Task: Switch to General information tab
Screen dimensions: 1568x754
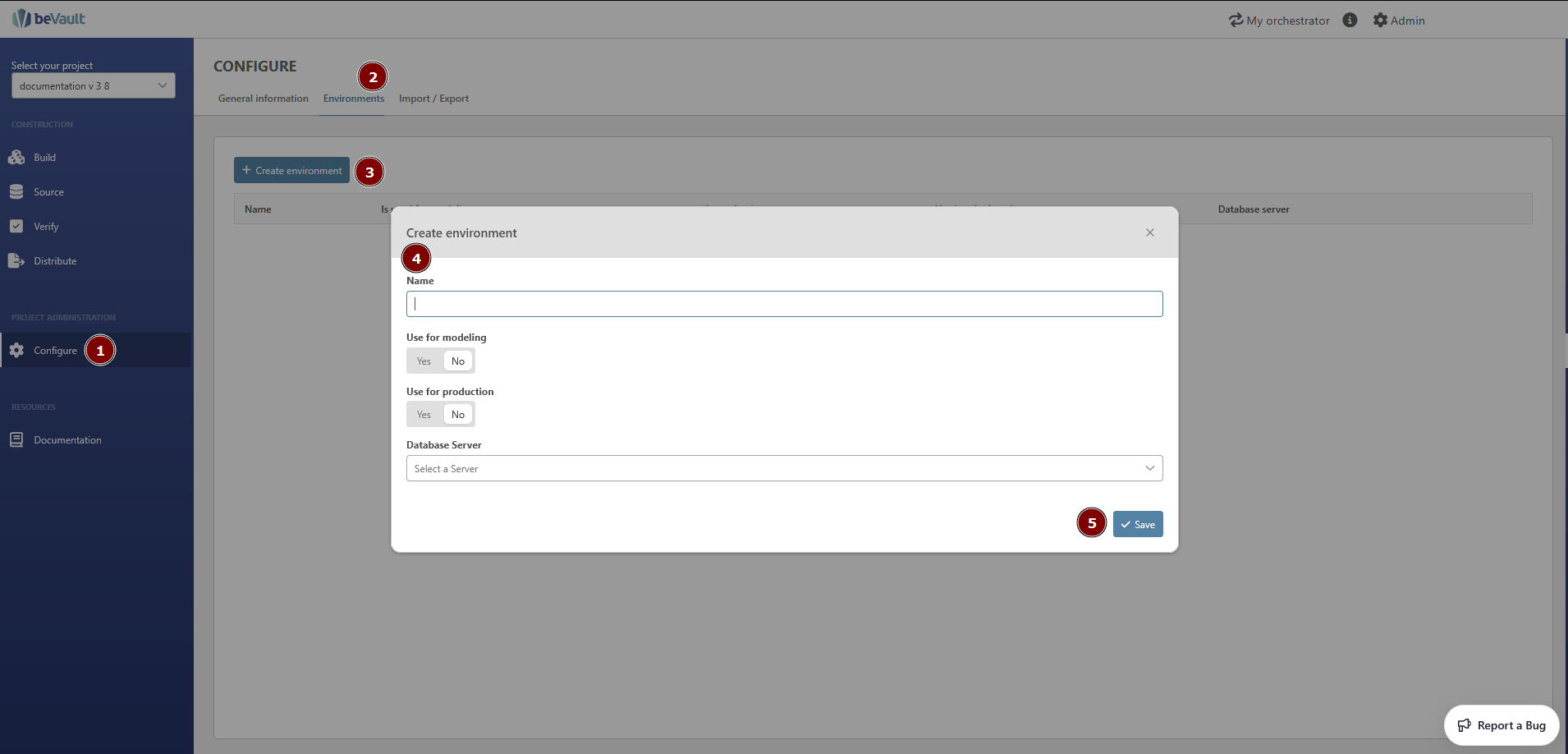Action: coord(263,99)
